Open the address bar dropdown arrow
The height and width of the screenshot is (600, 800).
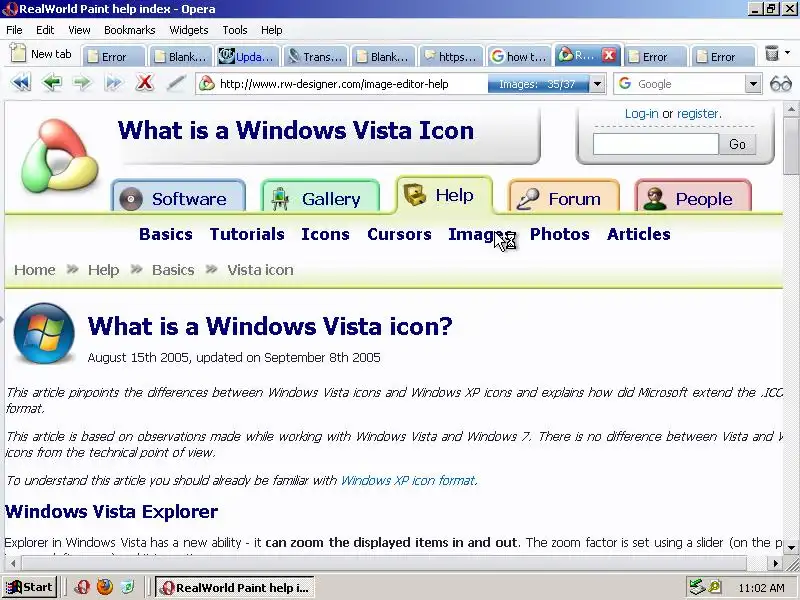click(597, 84)
